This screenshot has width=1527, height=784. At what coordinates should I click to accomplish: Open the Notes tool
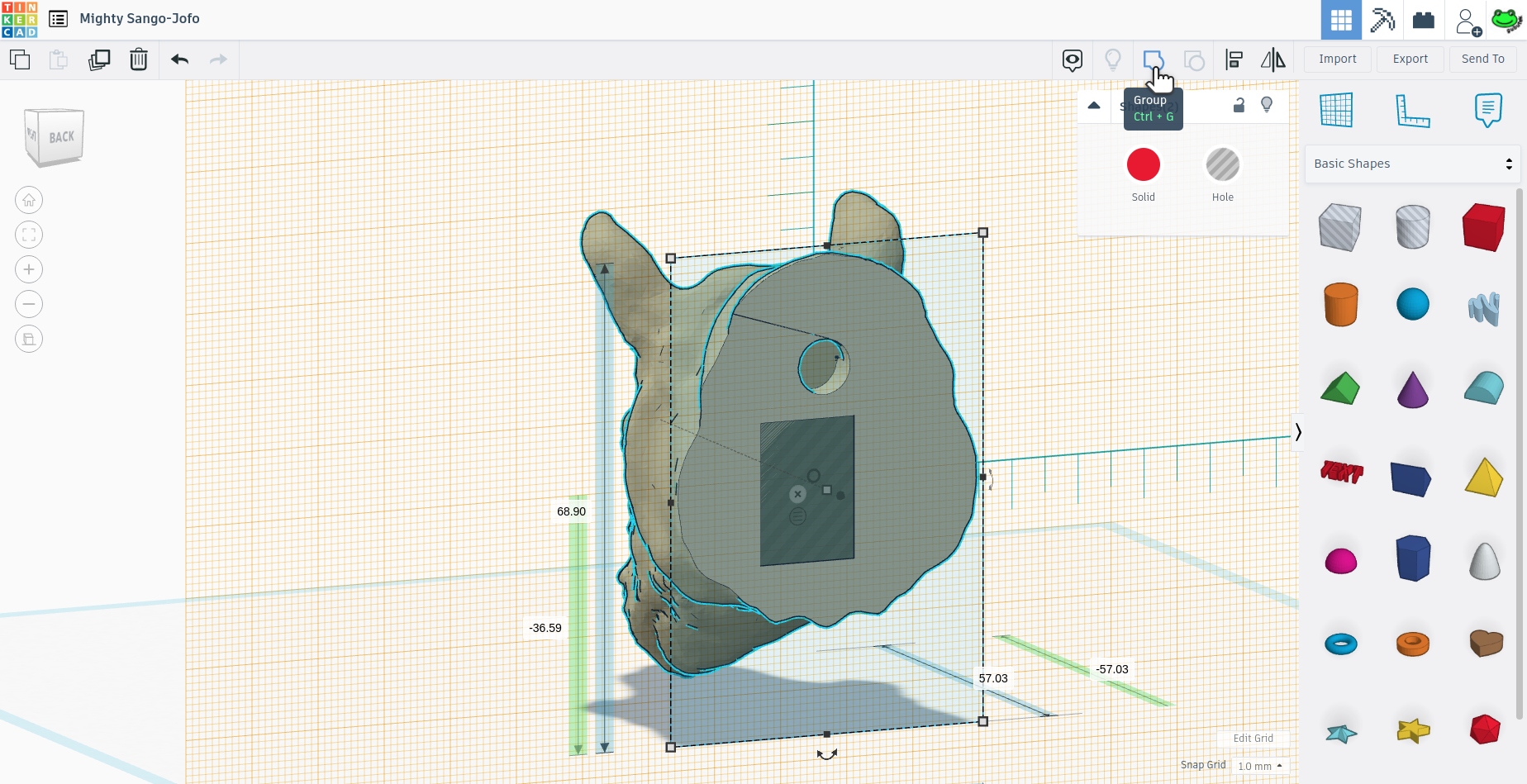1487,109
